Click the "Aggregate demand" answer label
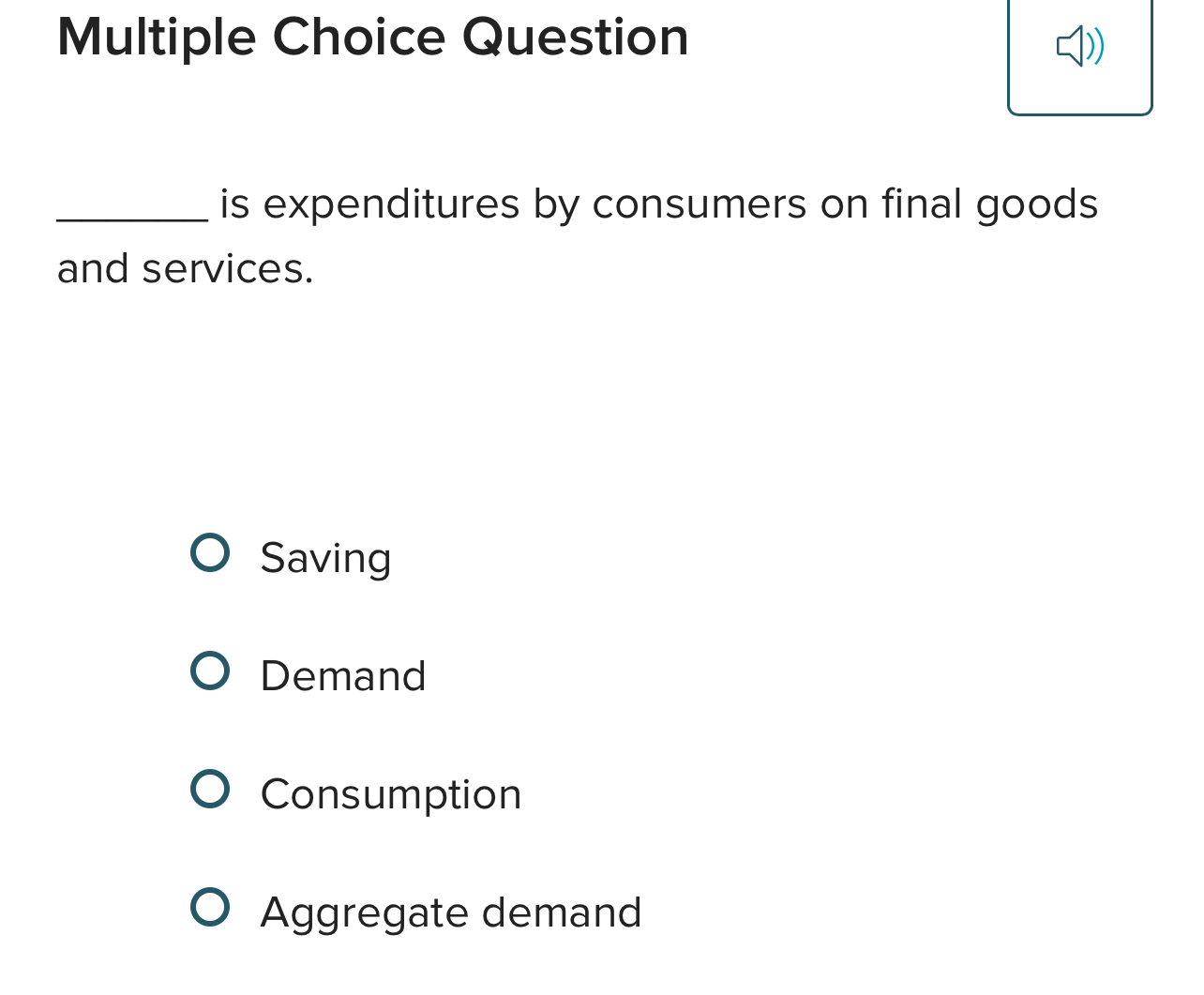1204x995 pixels. click(x=450, y=912)
